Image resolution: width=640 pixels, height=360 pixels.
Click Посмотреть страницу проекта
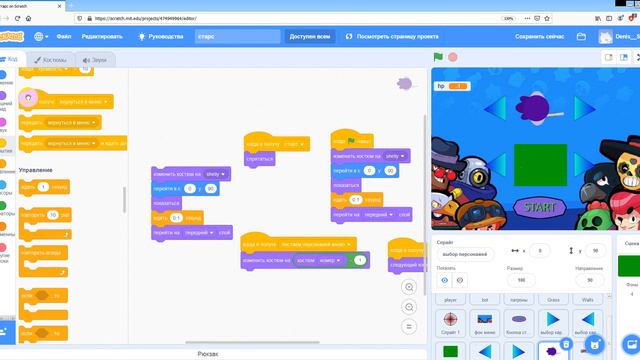(x=392, y=37)
